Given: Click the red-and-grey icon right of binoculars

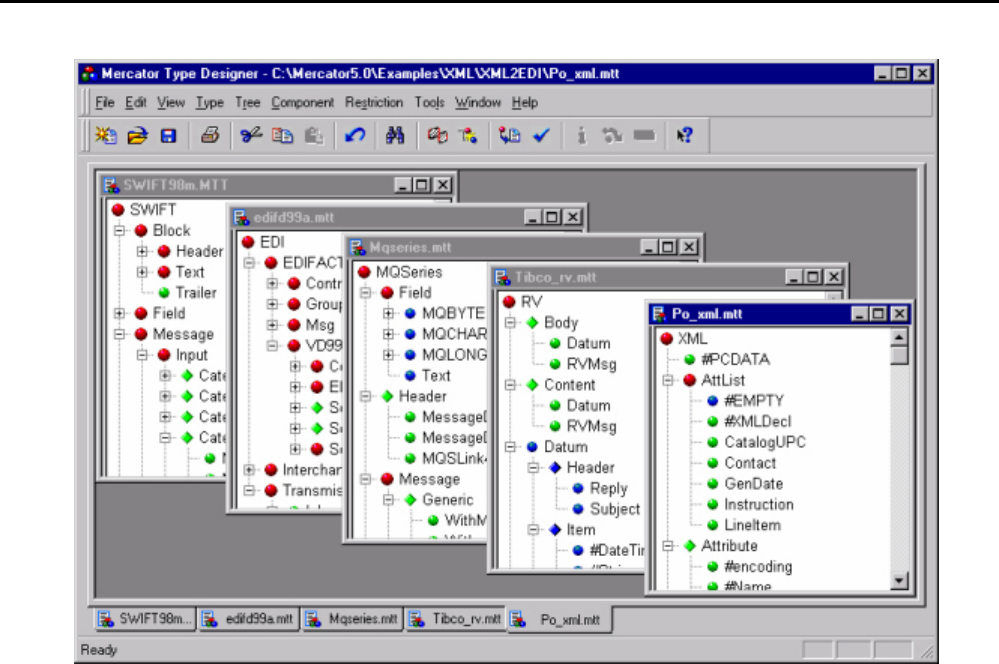Looking at the screenshot, I should point(437,136).
